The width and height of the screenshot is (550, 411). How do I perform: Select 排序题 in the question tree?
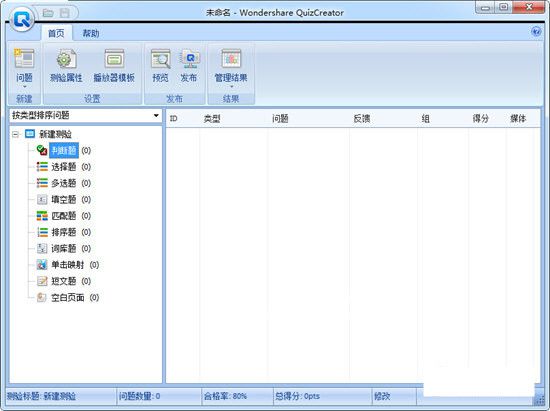click(x=64, y=232)
